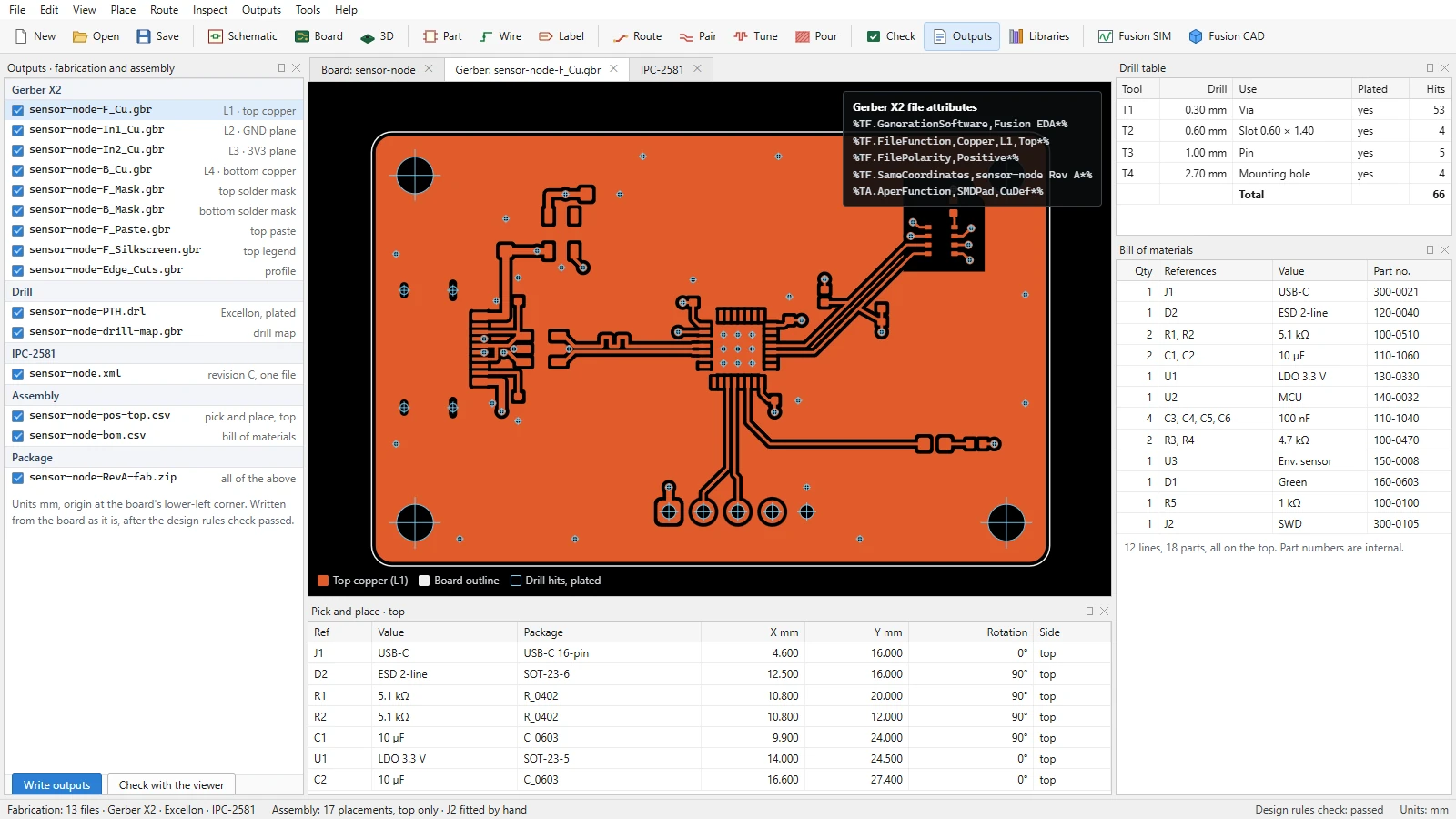Screen dimensions: 1456x819
Task: Choose the Label tool
Action: [x=561, y=36]
